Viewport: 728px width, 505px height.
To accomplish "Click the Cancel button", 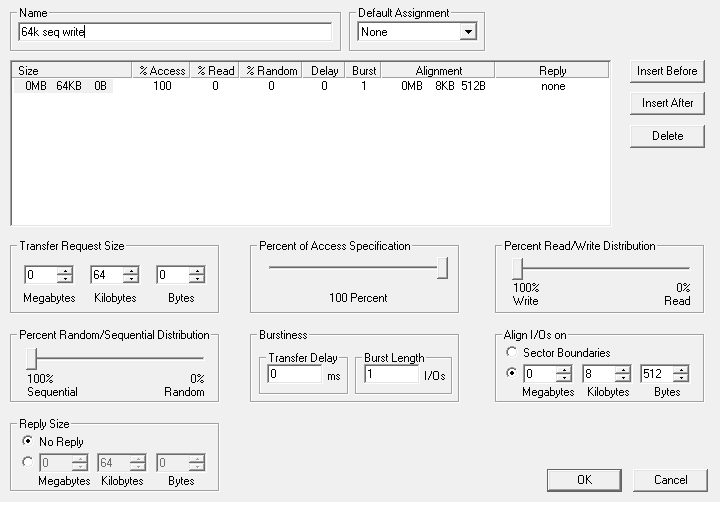I will click(670, 480).
